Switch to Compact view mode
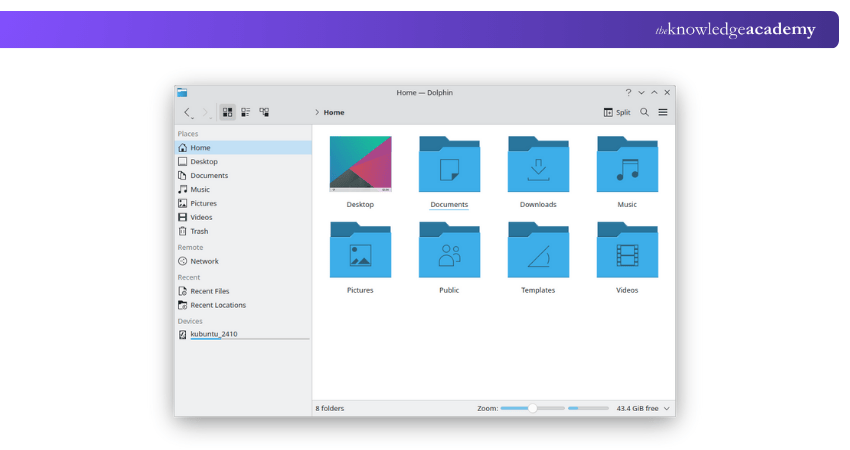 coord(245,113)
